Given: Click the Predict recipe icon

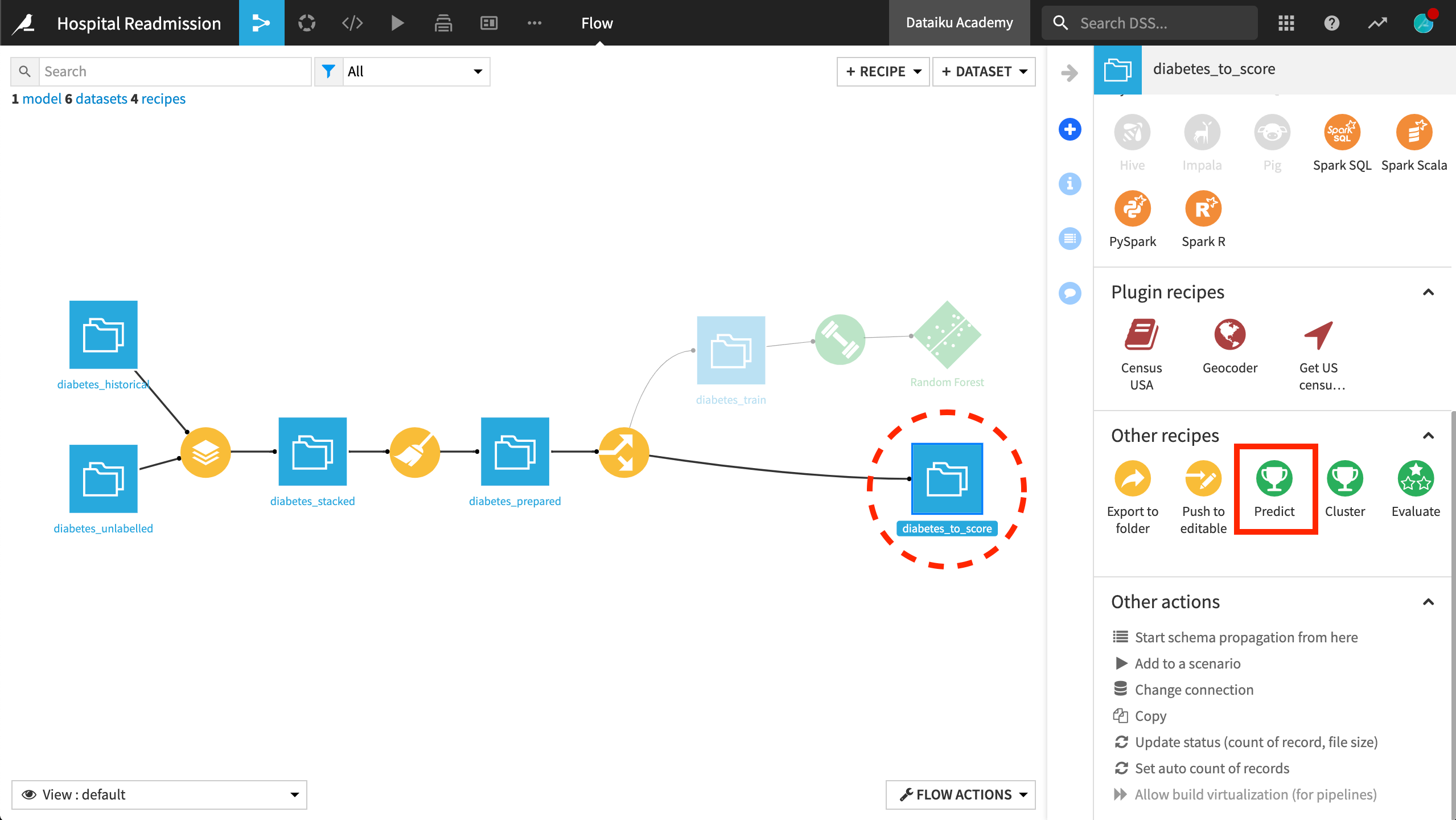Looking at the screenshot, I should coord(1274,479).
